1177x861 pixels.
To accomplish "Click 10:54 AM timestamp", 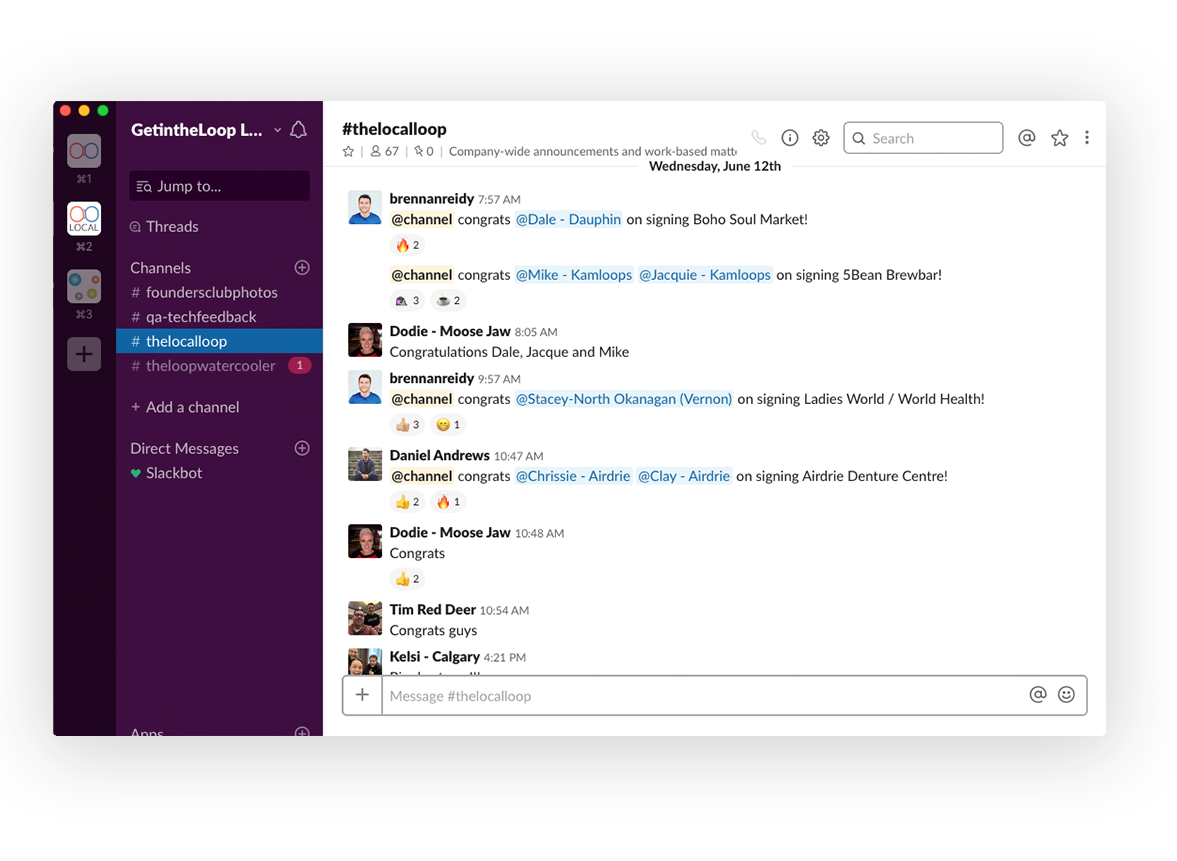I will [x=504, y=611].
